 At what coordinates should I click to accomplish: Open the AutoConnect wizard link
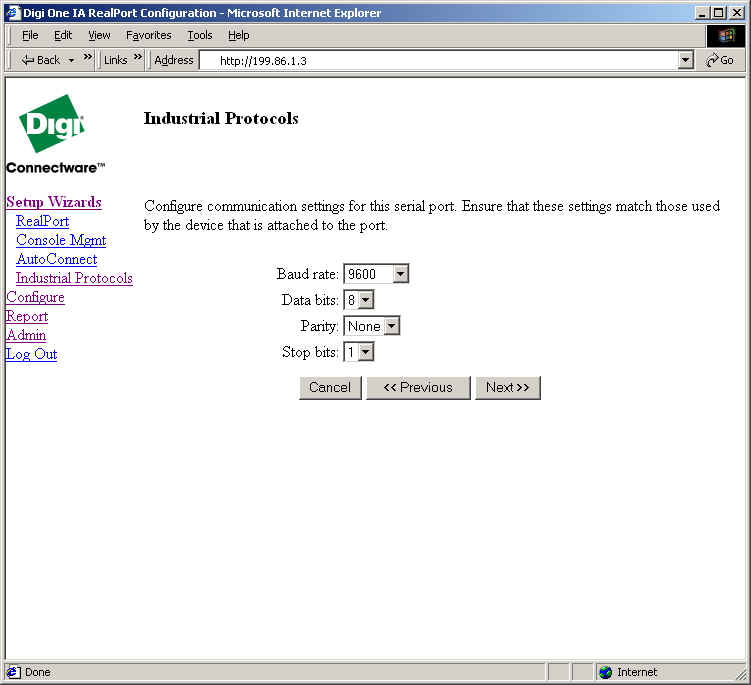click(x=57, y=259)
